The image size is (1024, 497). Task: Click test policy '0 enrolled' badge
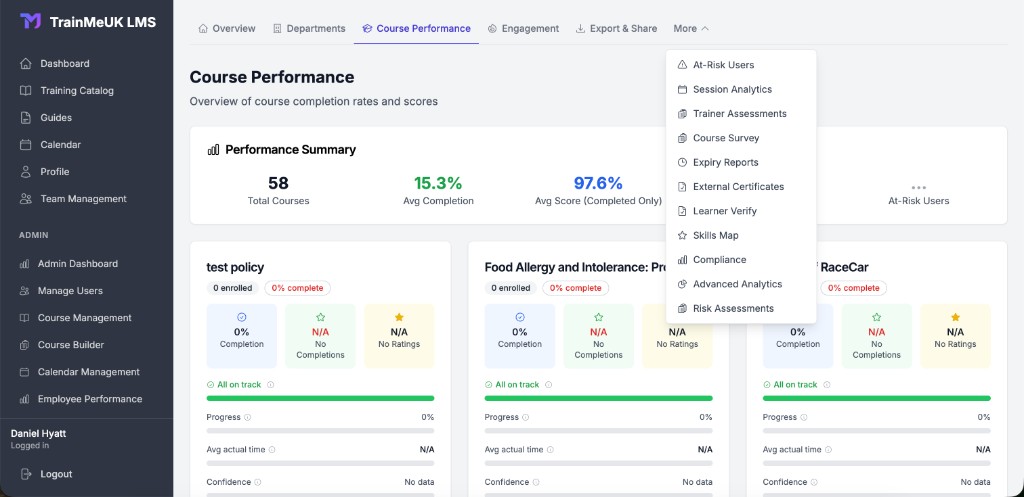(233, 288)
